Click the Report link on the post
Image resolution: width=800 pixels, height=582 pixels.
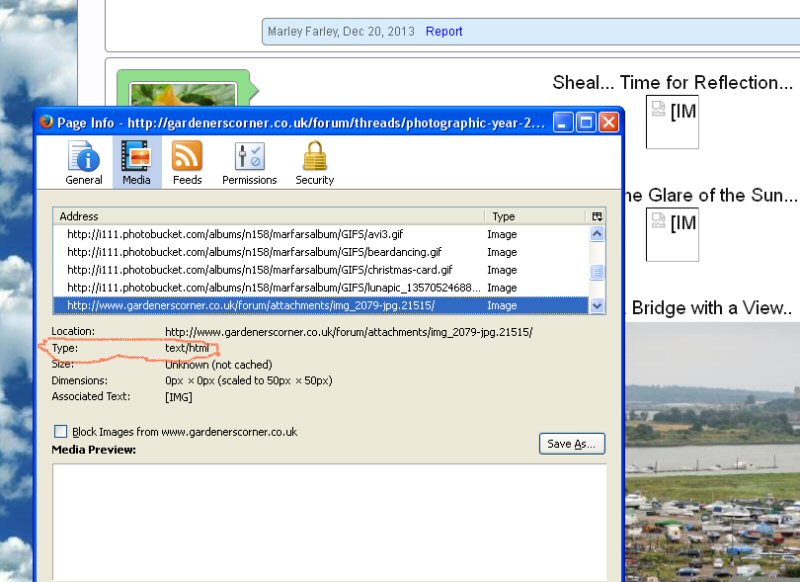pos(444,32)
